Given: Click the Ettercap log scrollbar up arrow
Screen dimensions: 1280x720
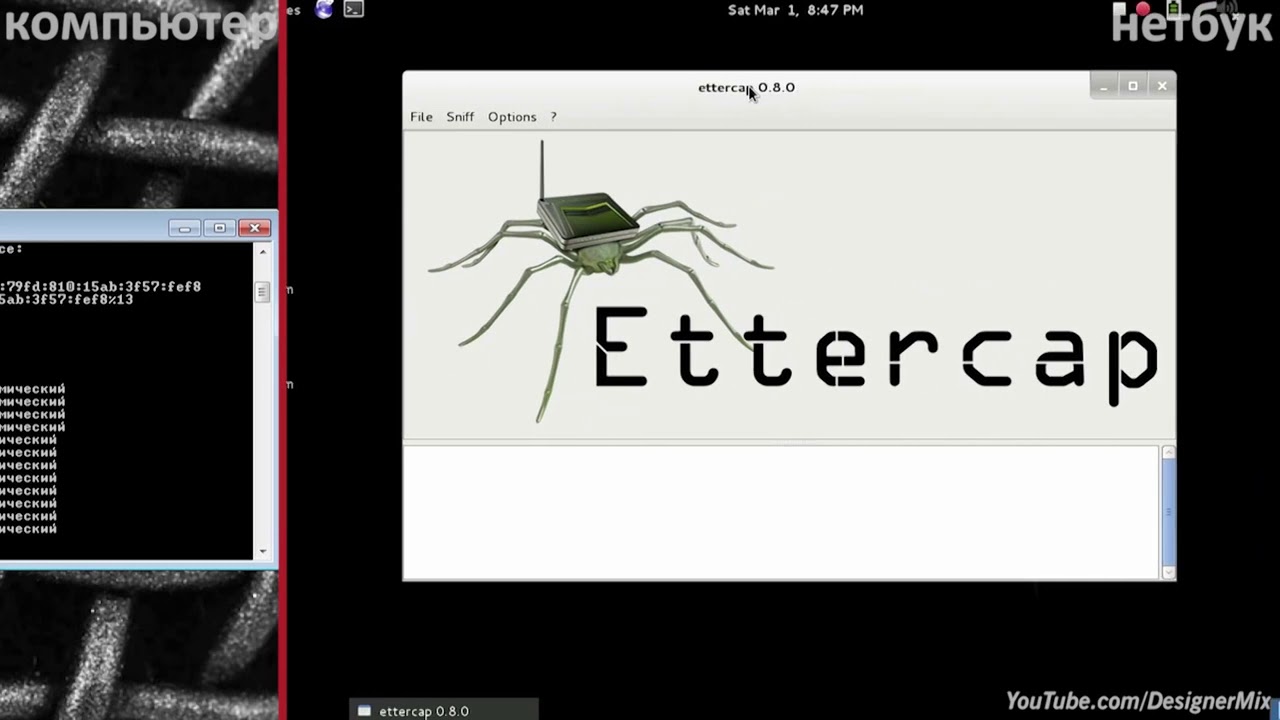Looking at the screenshot, I should pyautogui.click(x=1168, y=453).
